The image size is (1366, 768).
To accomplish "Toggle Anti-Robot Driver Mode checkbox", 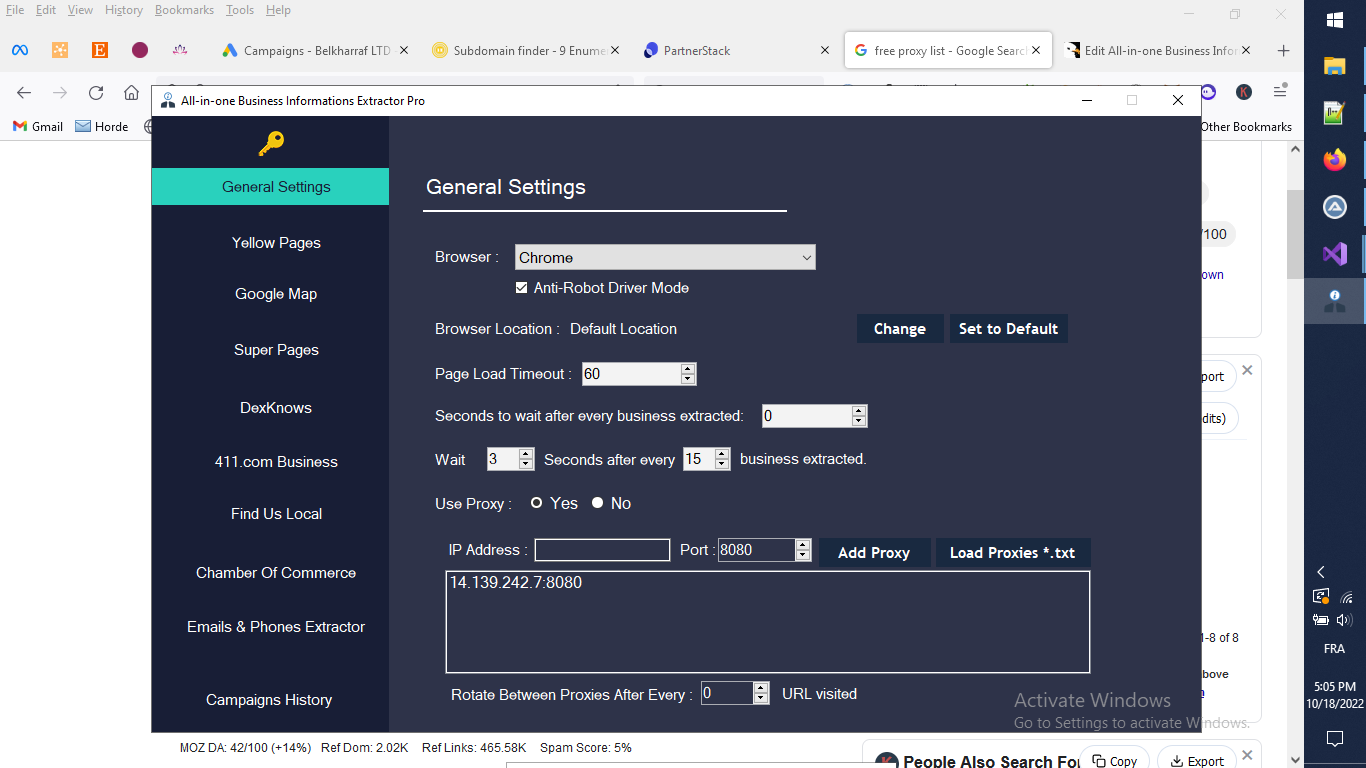I will (x=521, y=288).
